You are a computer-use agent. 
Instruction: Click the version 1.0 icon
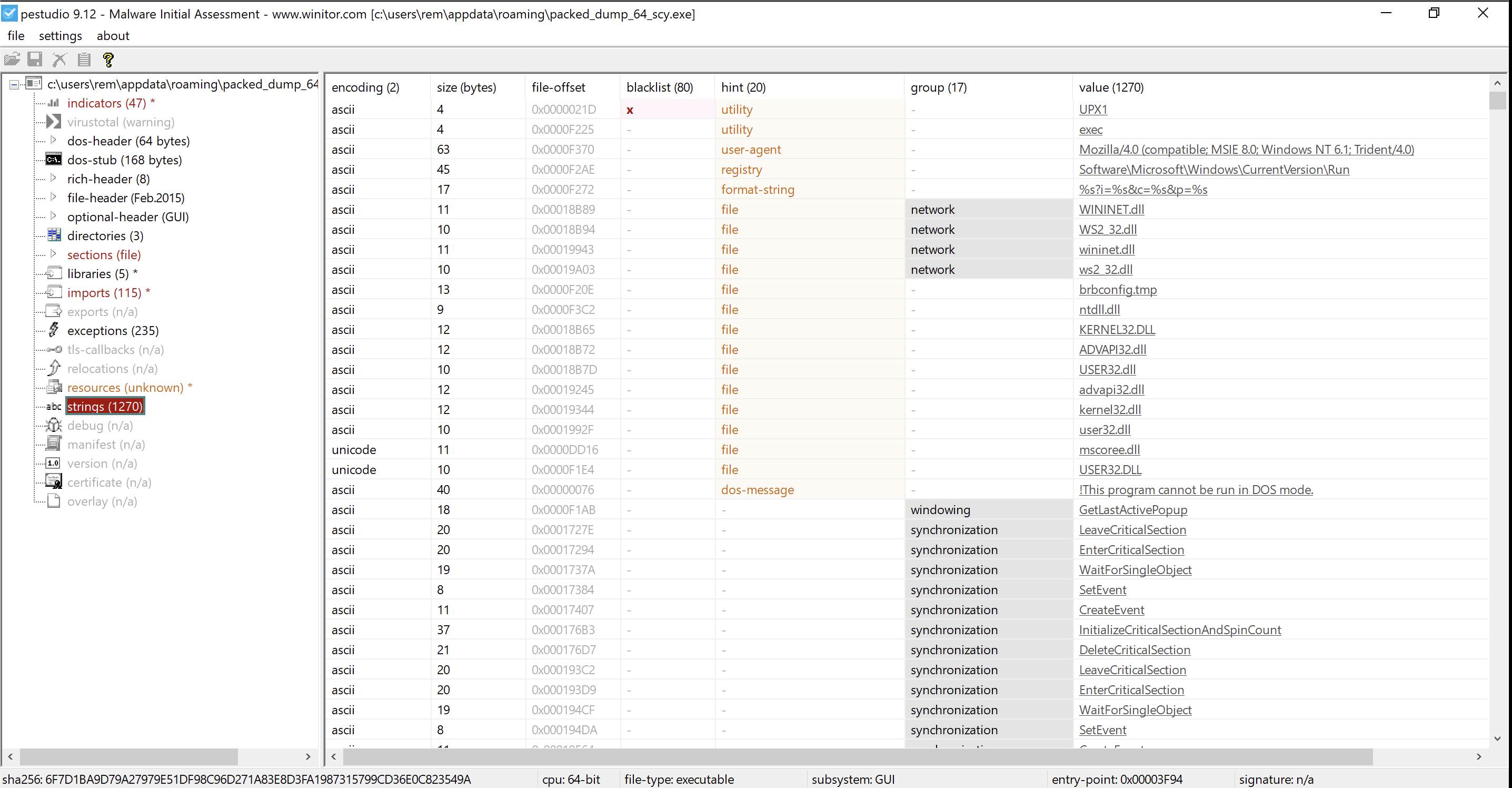pos(53,464)
